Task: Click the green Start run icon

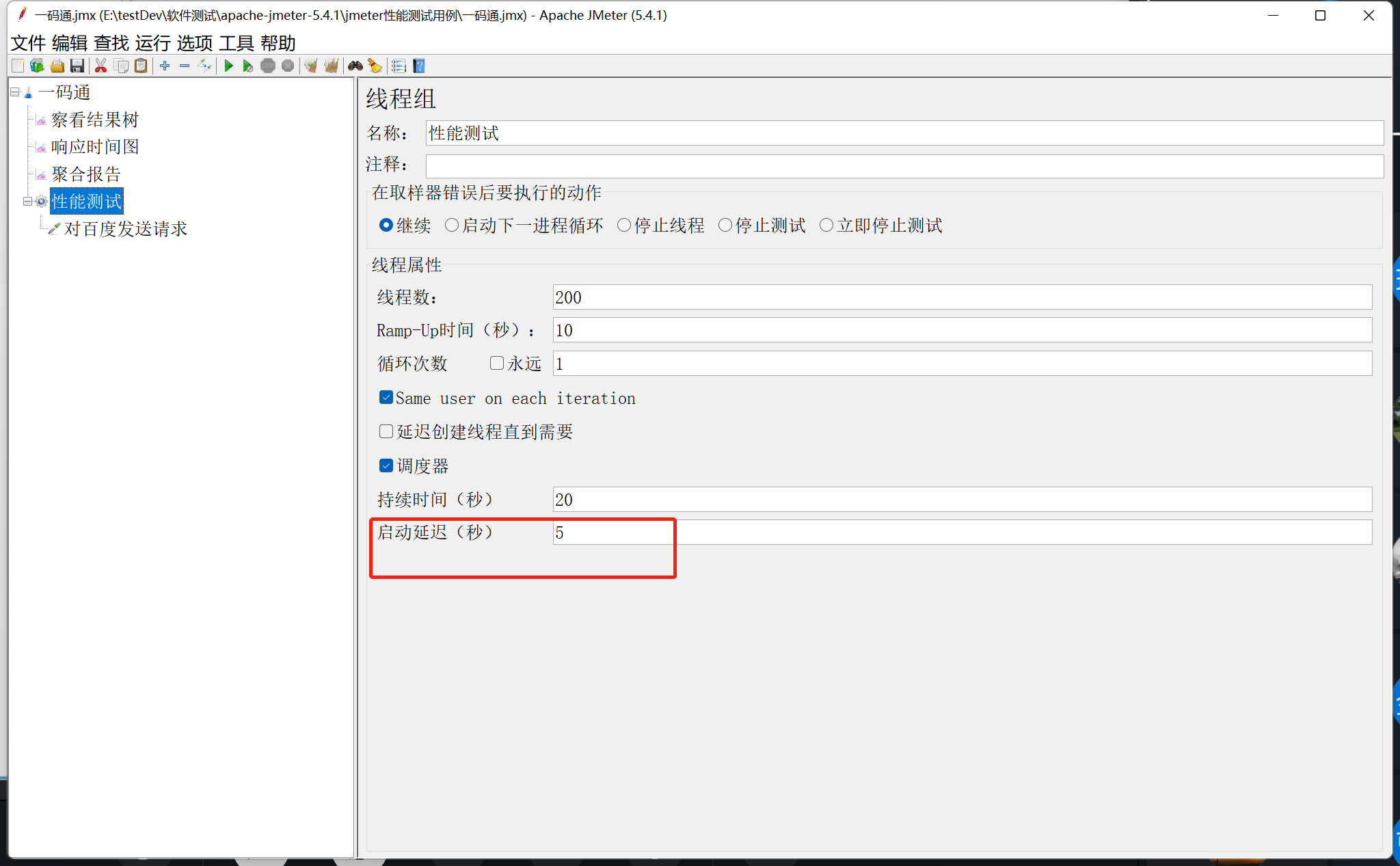Action: point(229,66)
